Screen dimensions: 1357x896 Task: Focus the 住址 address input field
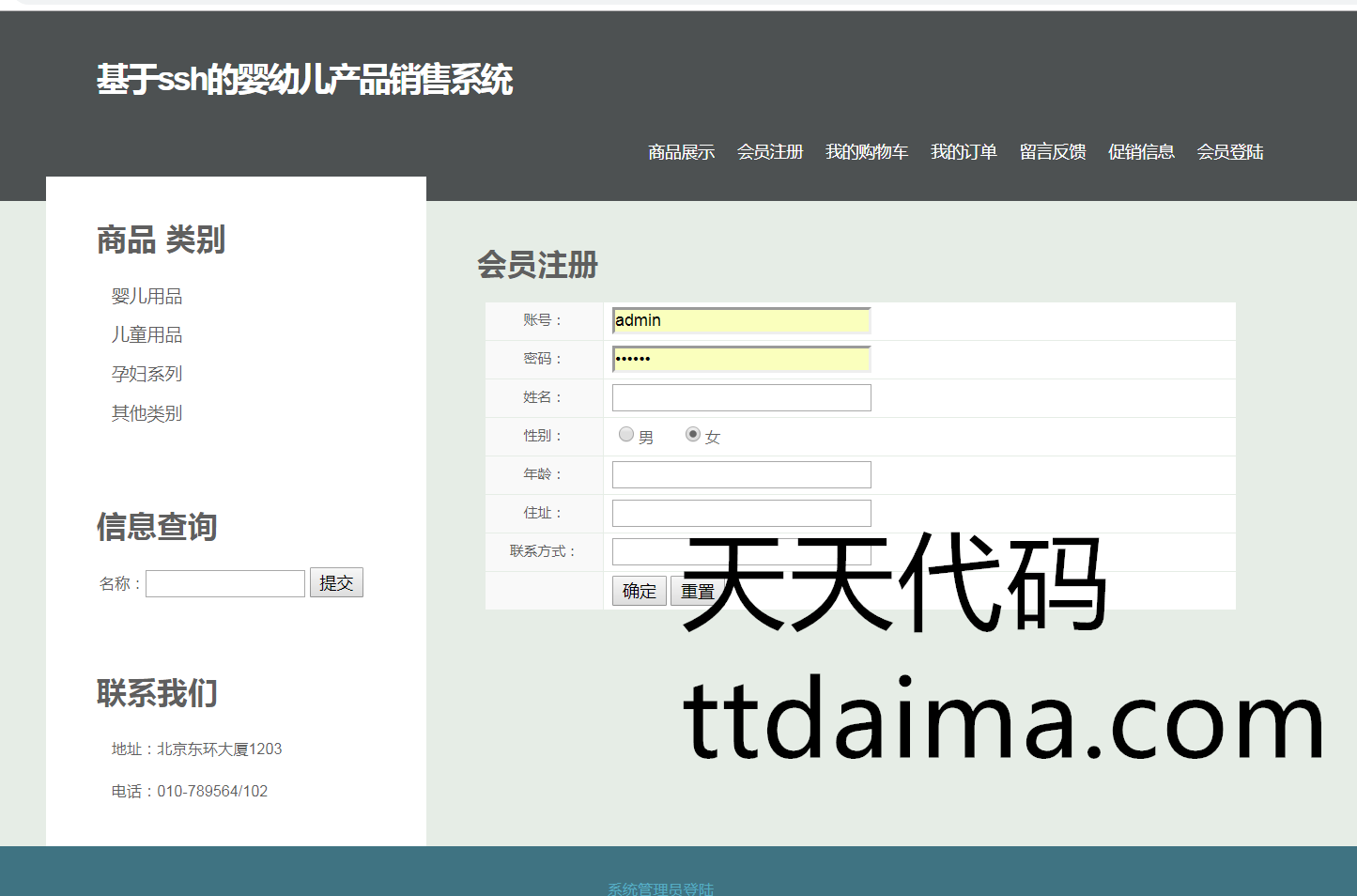(x=741, y=513)
